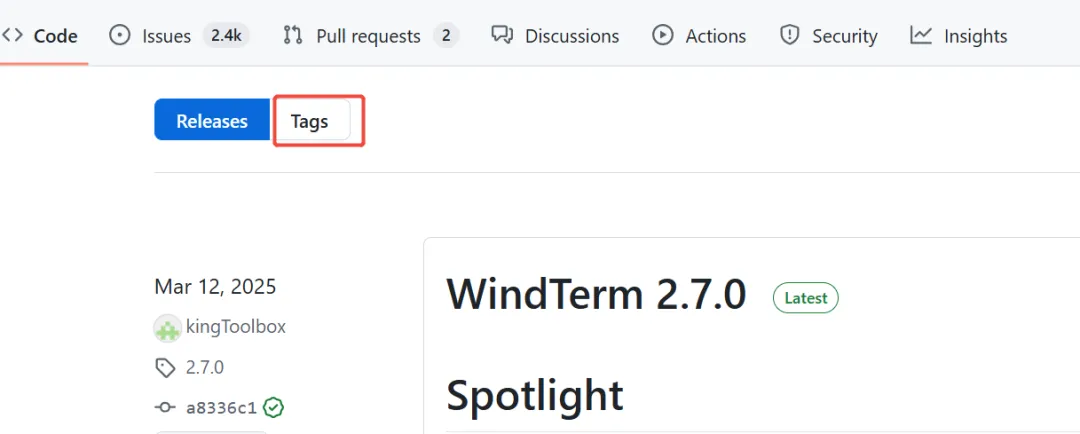Open the WindTerm 2.7.0 release title
This screenshot has height=434, width=1080.
(596, 295)
